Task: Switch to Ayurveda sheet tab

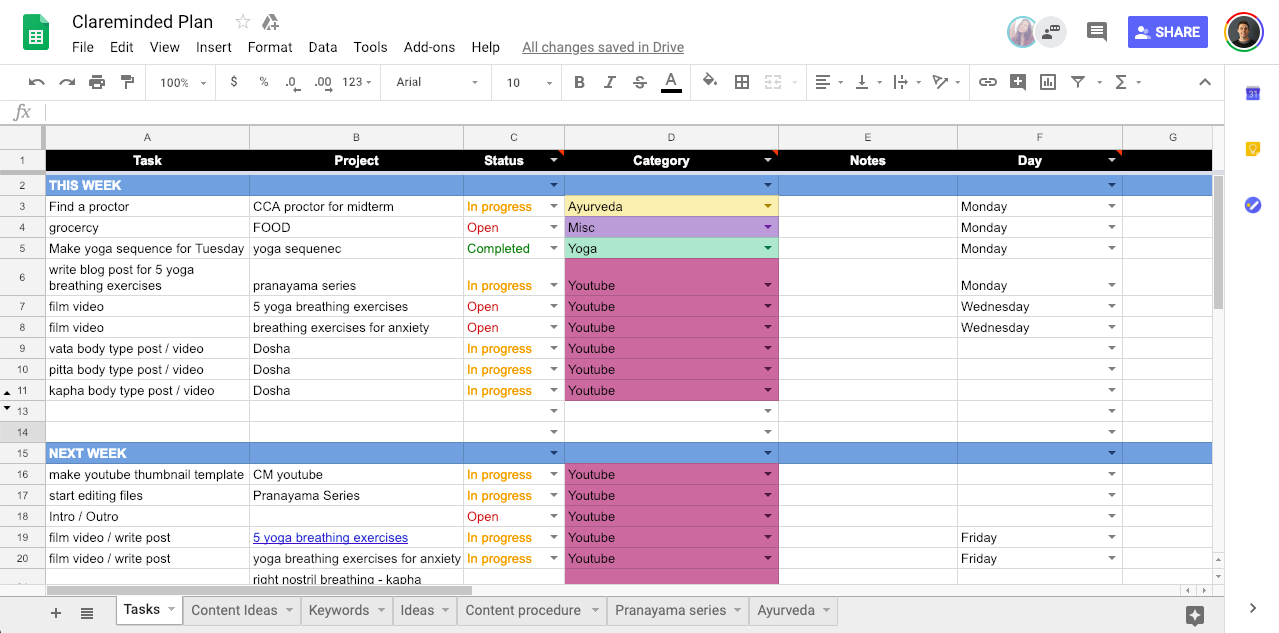Action: [786, 610]
